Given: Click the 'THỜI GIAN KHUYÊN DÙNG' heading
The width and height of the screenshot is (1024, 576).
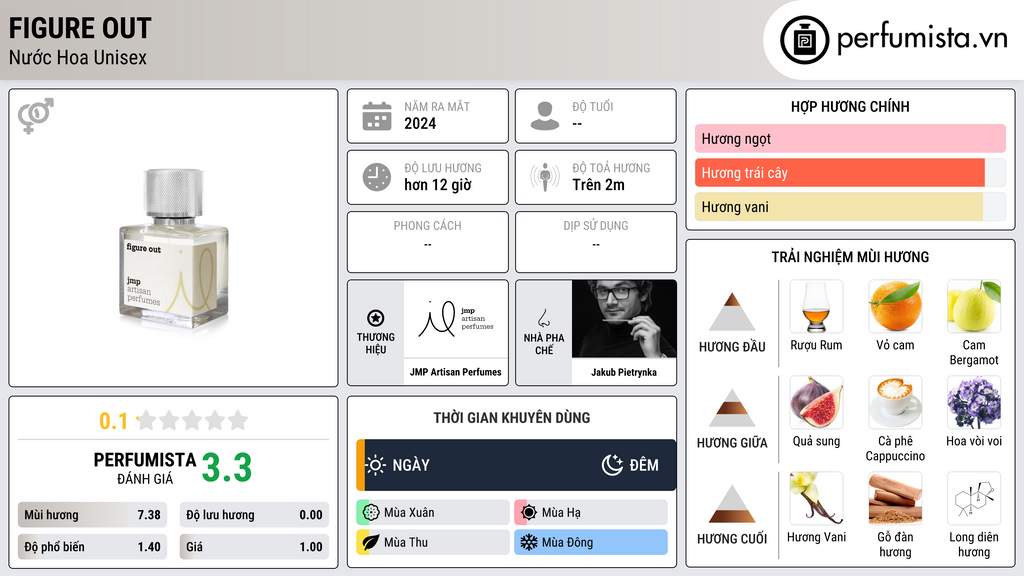Looking at the screenshot, I should point(512,418).
